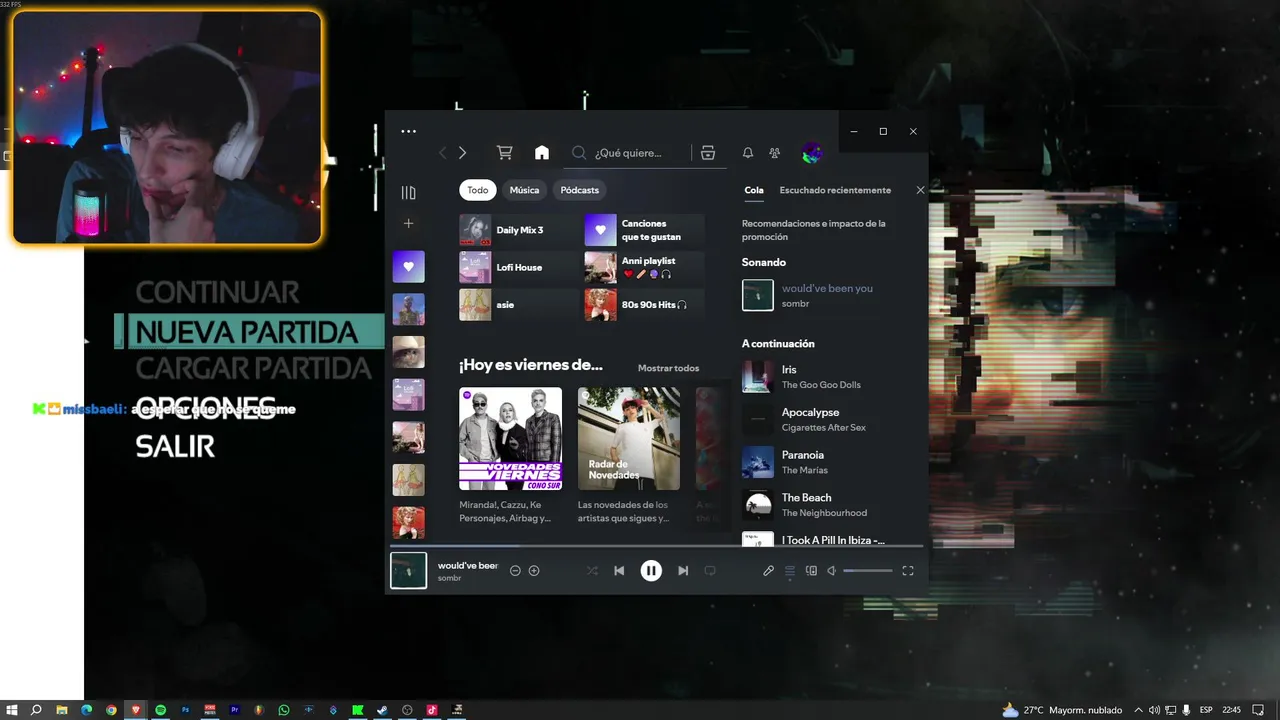Open the friends activity icon
Screen dimensions: 1280x720
point(775,153)
